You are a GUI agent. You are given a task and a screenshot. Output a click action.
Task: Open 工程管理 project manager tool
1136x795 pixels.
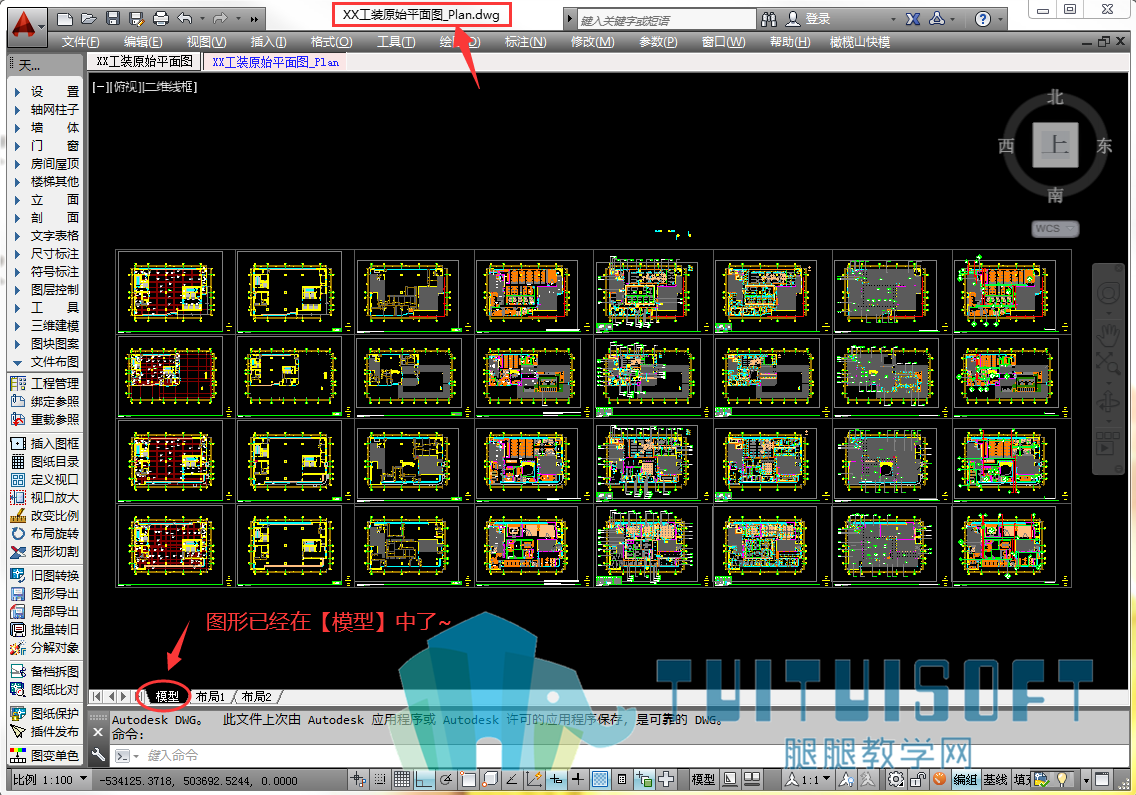point(45,383)
